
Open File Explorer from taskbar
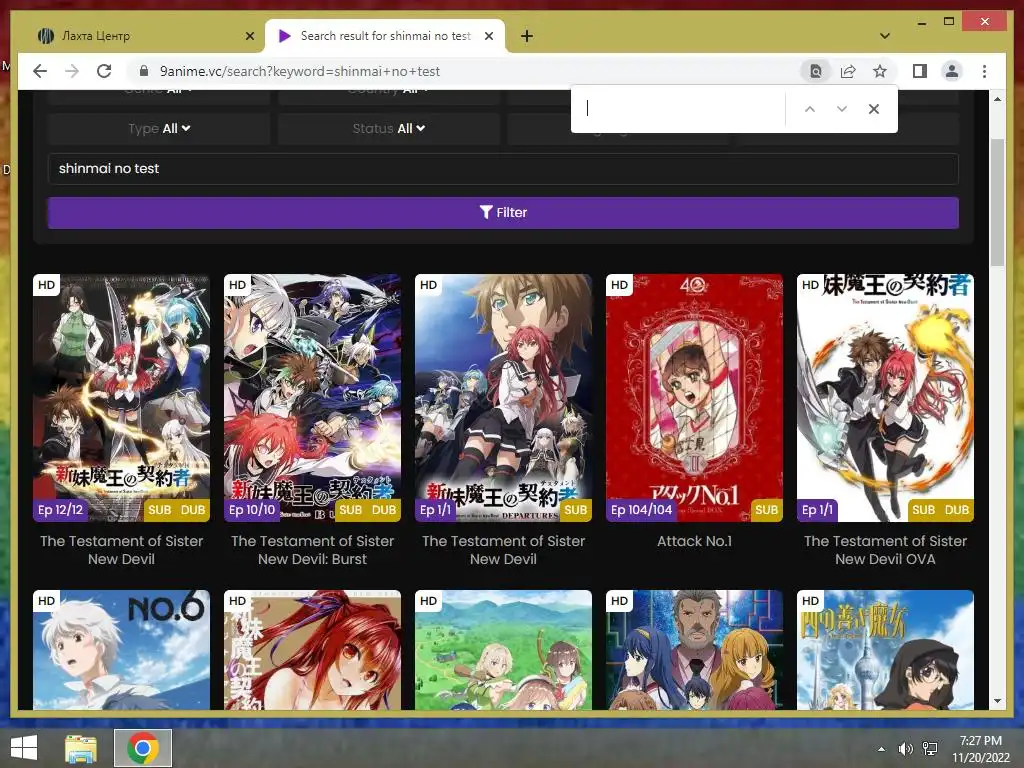(x=81, y=748)
